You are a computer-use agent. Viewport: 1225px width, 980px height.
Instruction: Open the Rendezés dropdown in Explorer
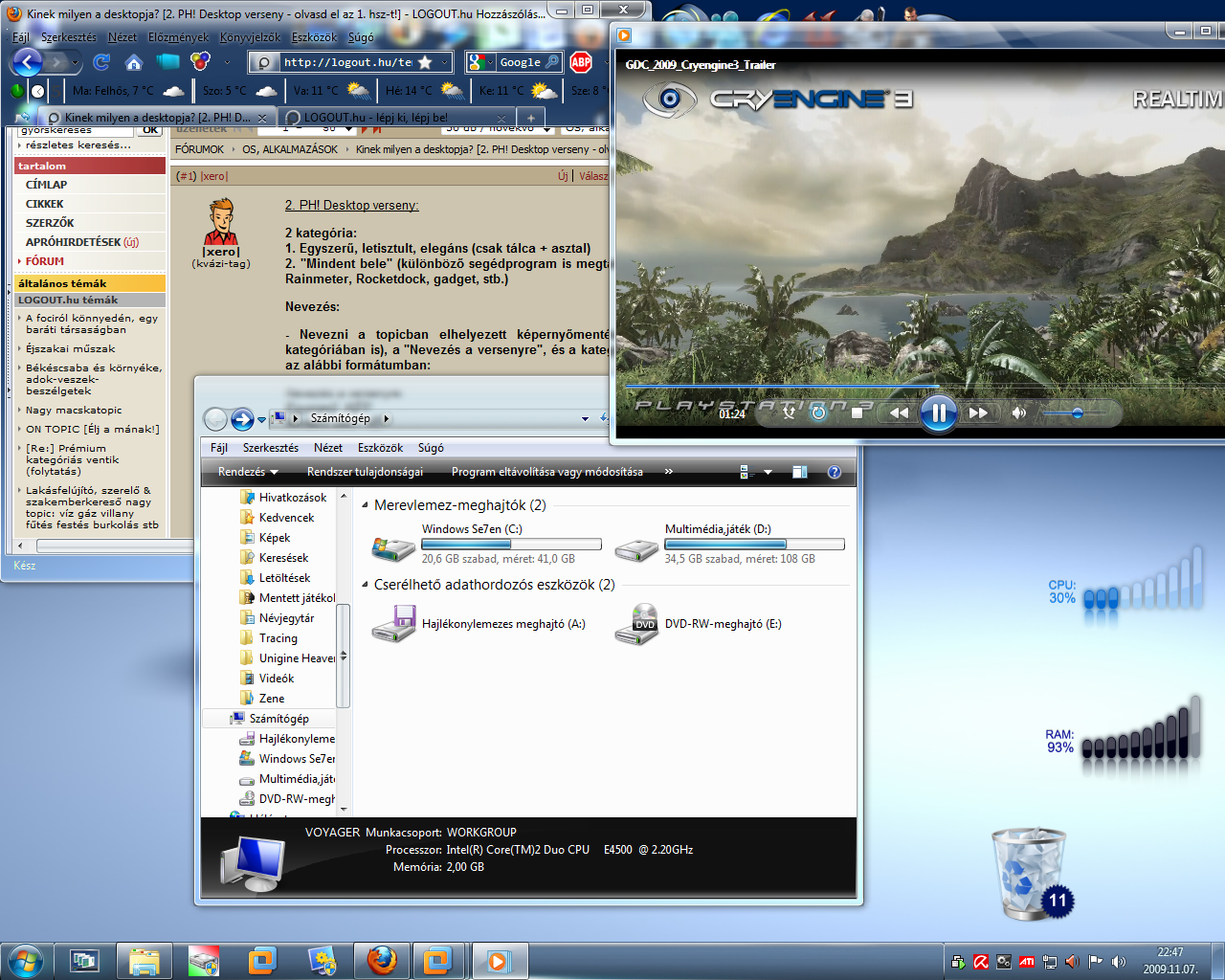pos(248,472)
